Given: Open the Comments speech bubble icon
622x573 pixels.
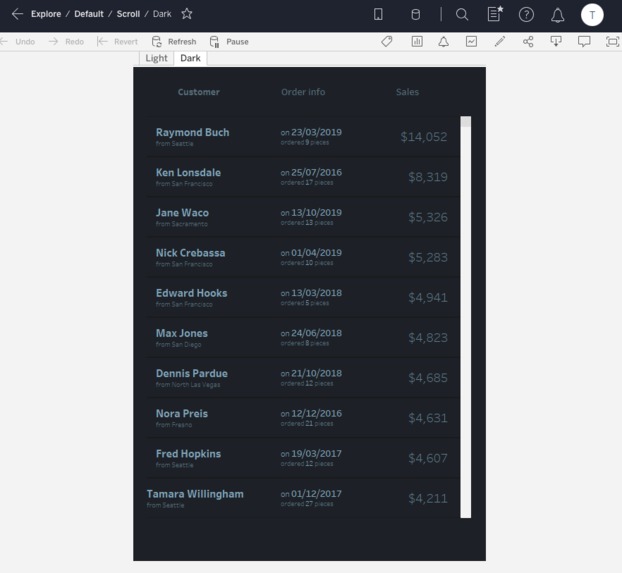Looking at the screenshot, I should [x=584, y=41].
